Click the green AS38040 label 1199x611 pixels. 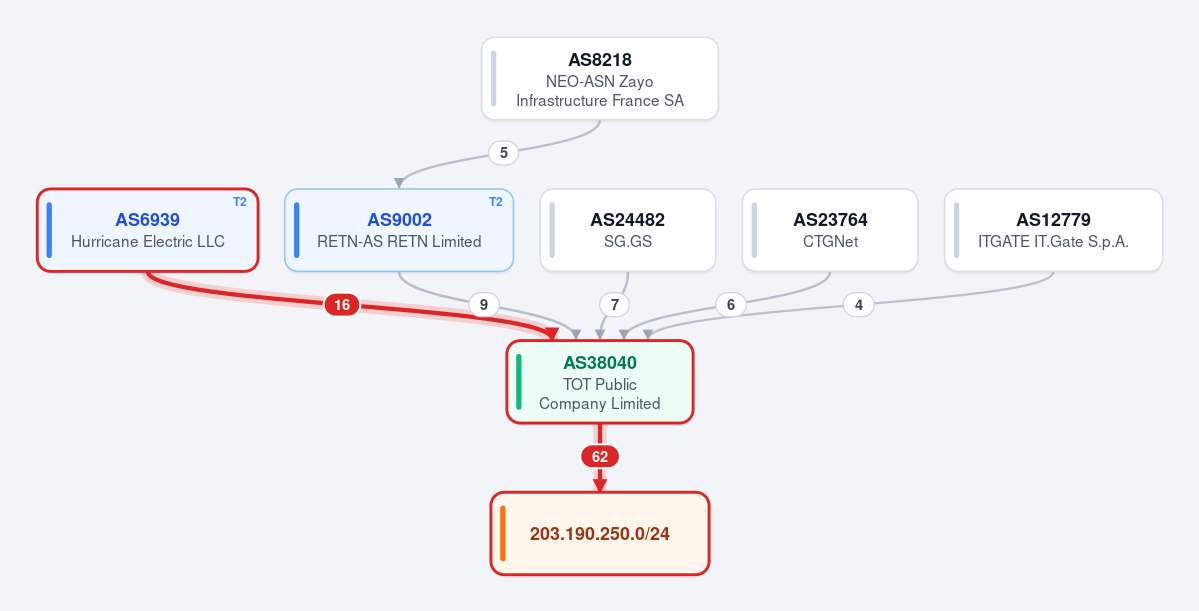600,363
